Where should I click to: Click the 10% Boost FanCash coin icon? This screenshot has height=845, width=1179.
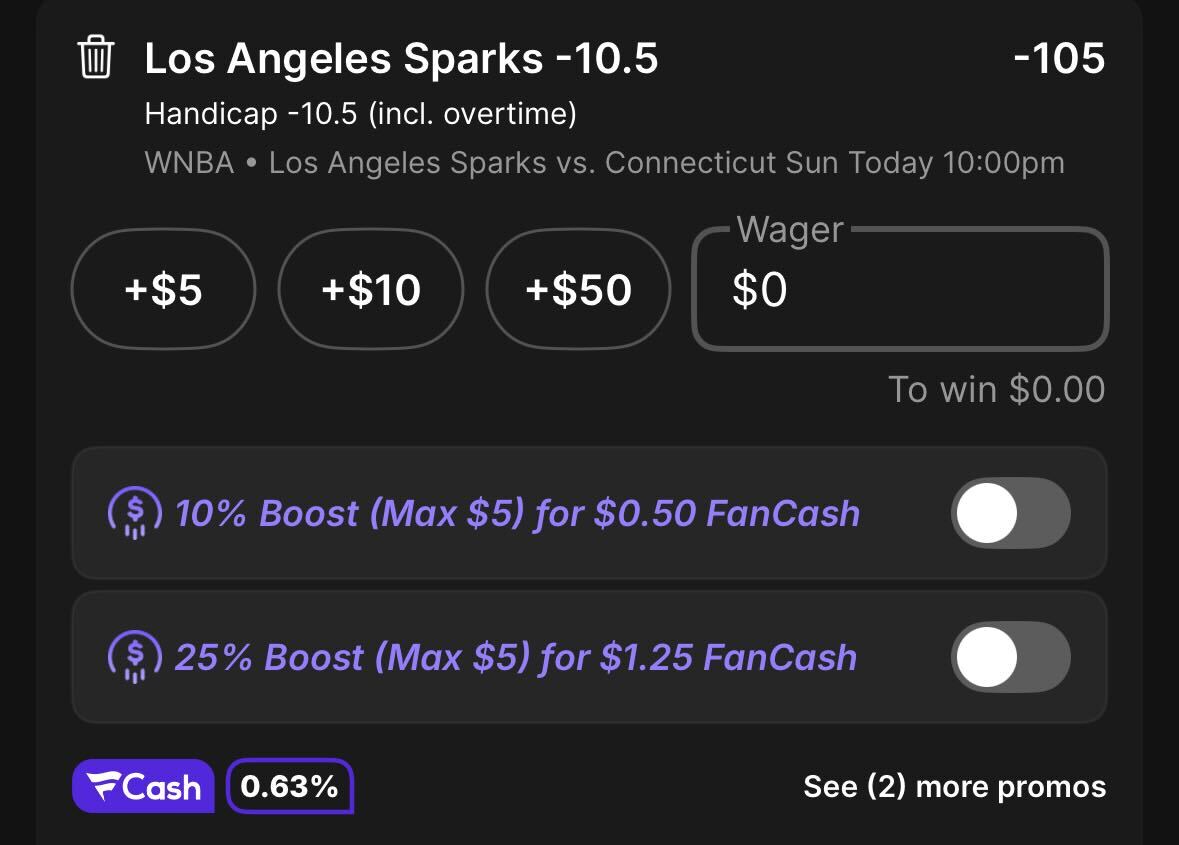pos(135,513)
